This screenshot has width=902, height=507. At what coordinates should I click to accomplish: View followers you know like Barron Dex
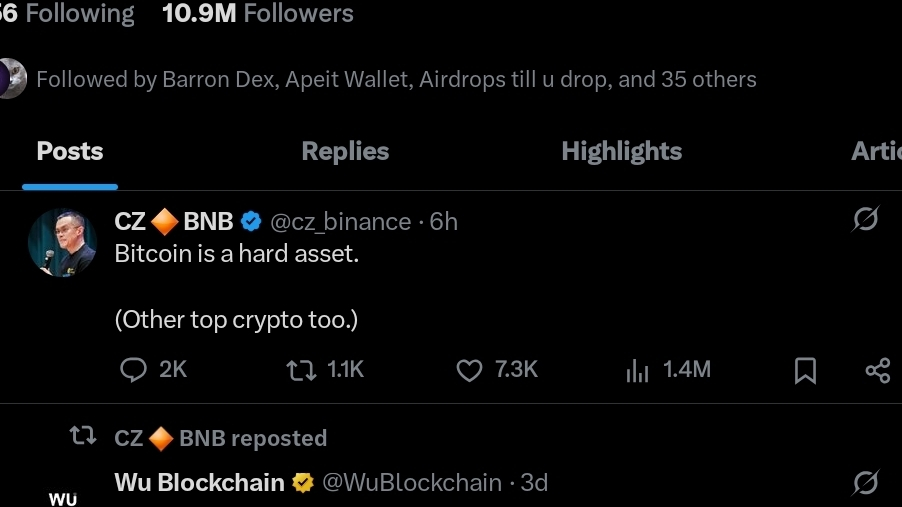[x=396, y=79]
